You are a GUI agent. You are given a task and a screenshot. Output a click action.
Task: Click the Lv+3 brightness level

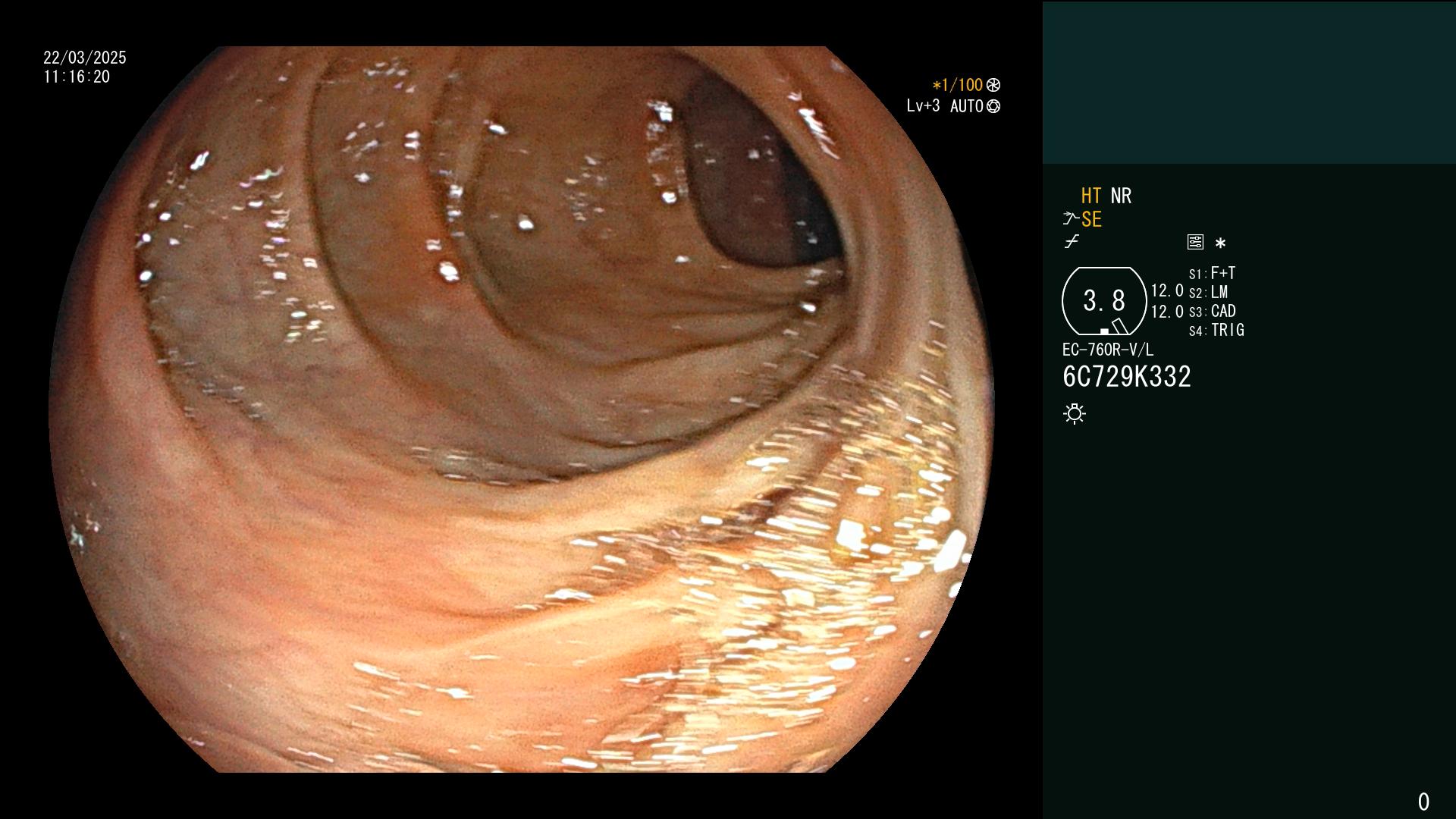click(x=923, y=106)
